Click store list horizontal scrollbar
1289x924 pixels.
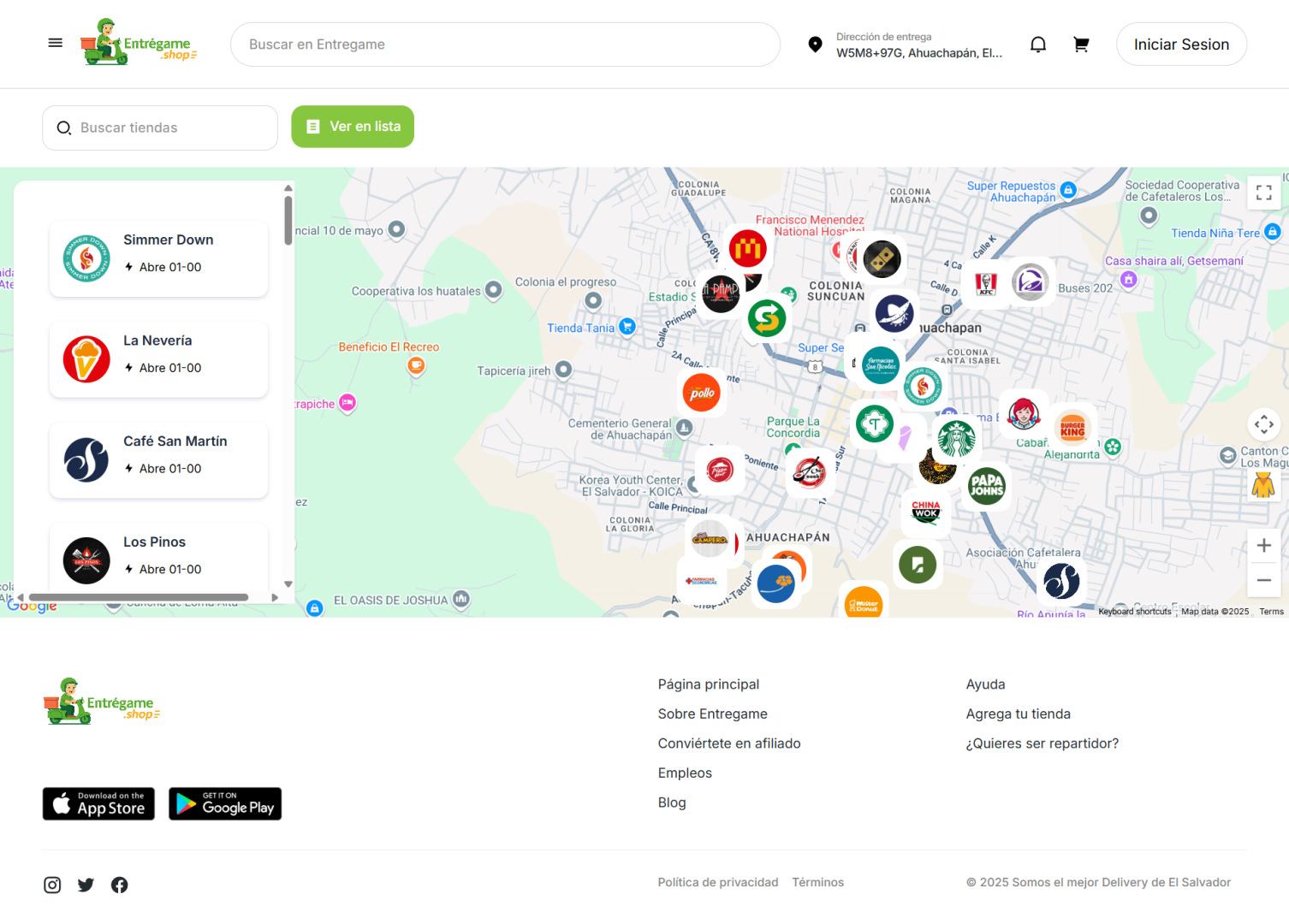(139, 597)
